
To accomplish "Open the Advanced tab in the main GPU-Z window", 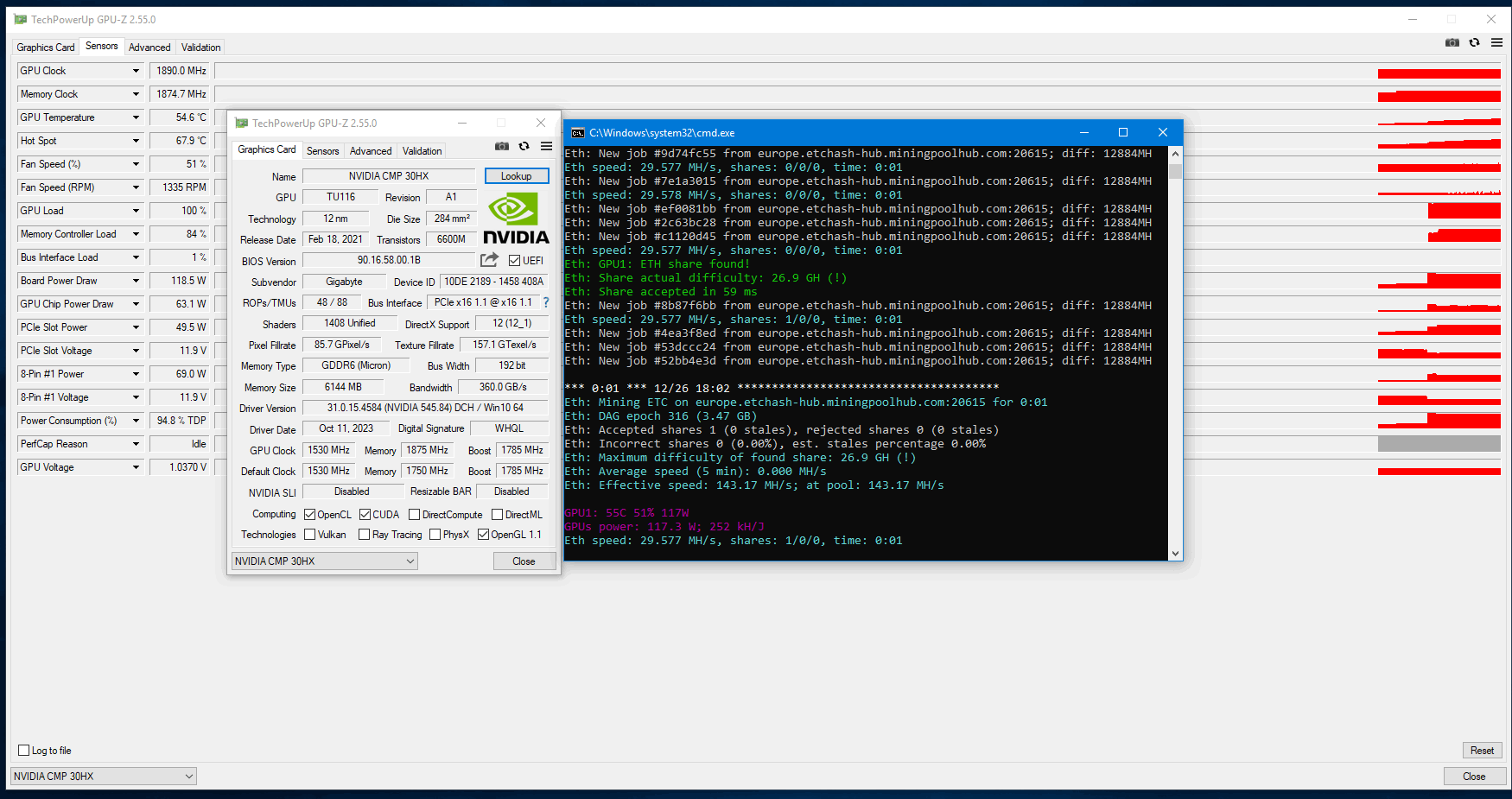I will pyautogui.click(x=149, y=48).
